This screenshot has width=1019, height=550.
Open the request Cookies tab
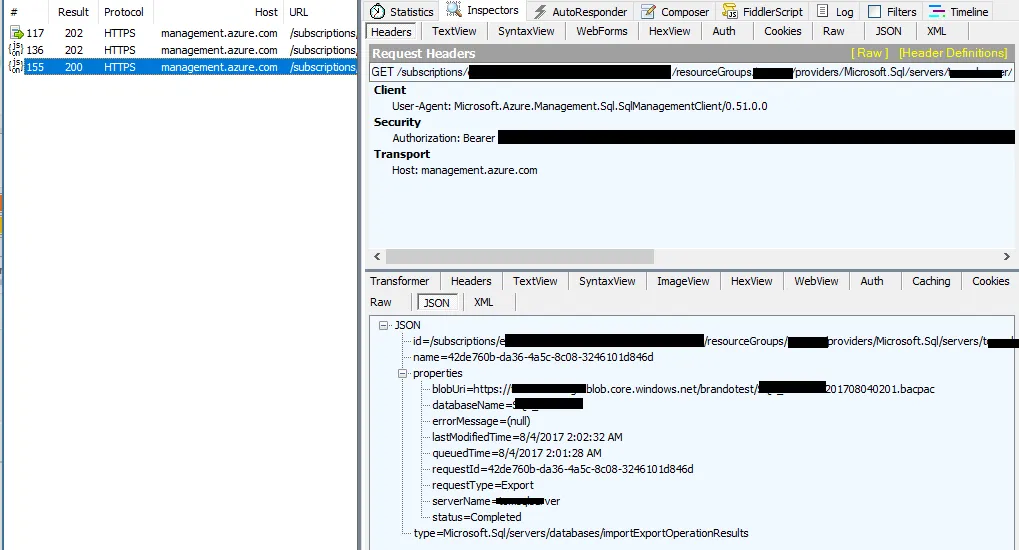pos(782,31)
